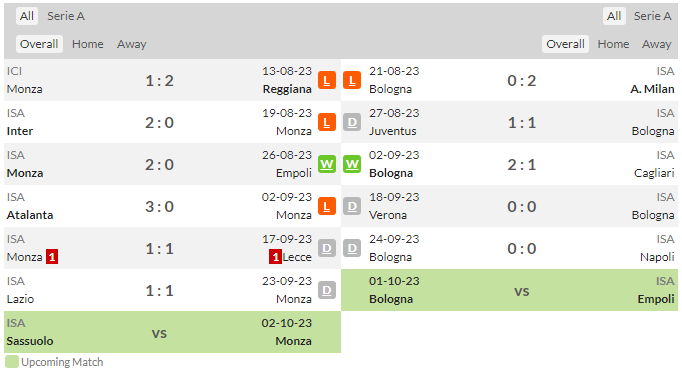Viewport: 682px width, 379px height.
Task: Select the right panel All filter
Action: (x=614, y=16)
